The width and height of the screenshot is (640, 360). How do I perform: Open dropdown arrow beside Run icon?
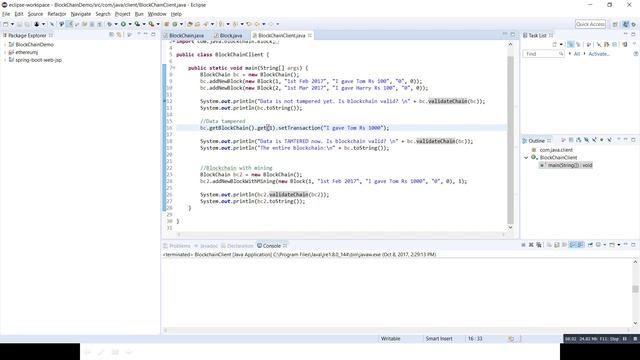pyautogui.click(x=130, y=24)
